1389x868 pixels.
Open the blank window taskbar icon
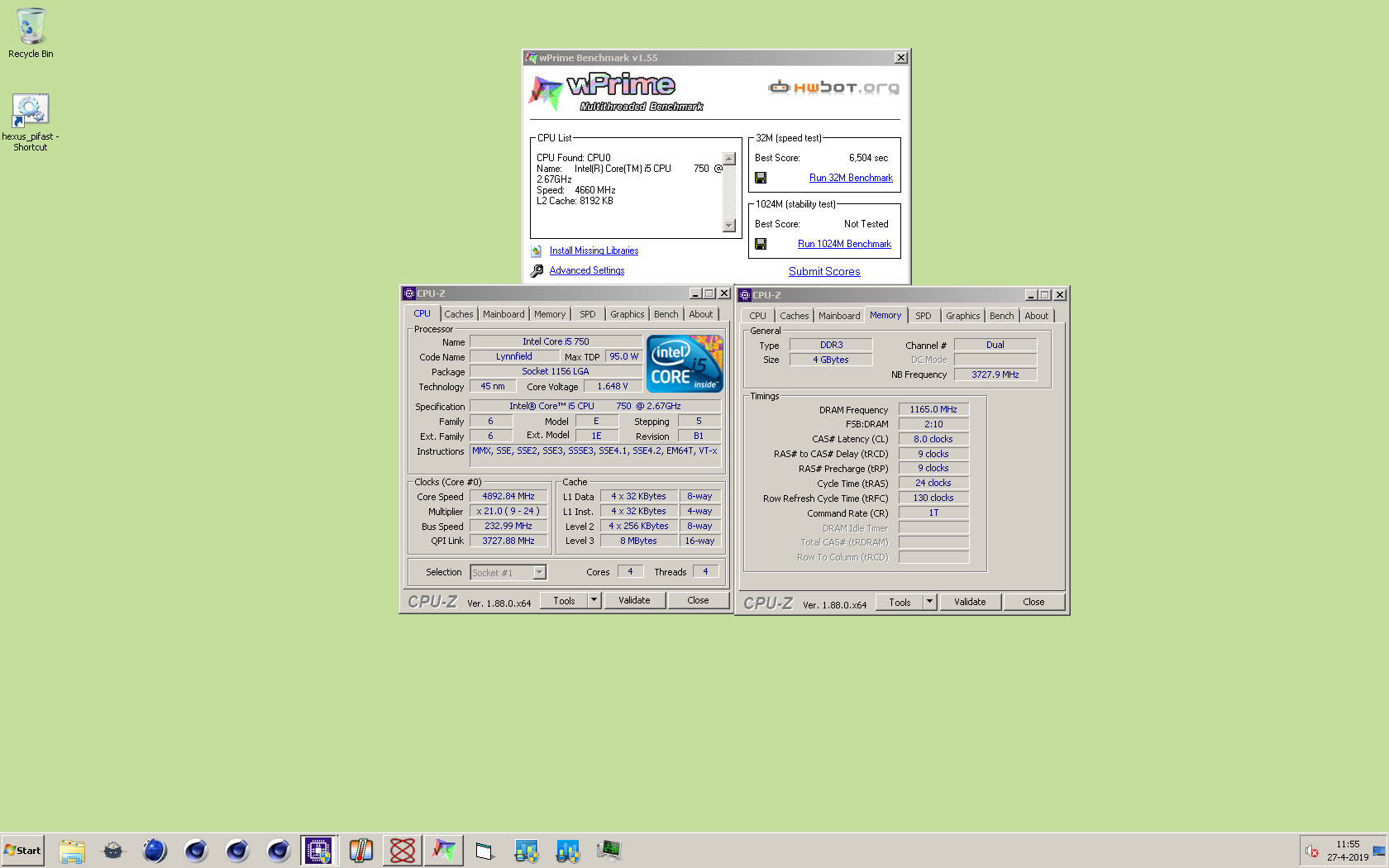[x=485, y=851]
